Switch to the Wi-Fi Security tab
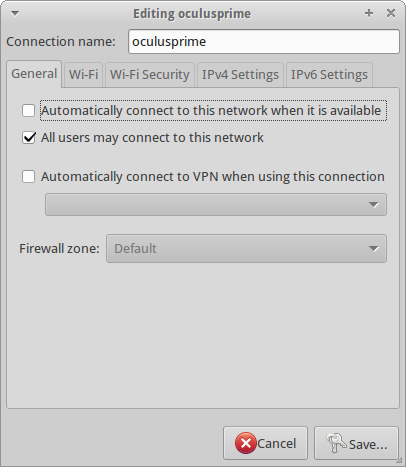The height and width of the screenshot is (467, 406). tap(150, 74)
